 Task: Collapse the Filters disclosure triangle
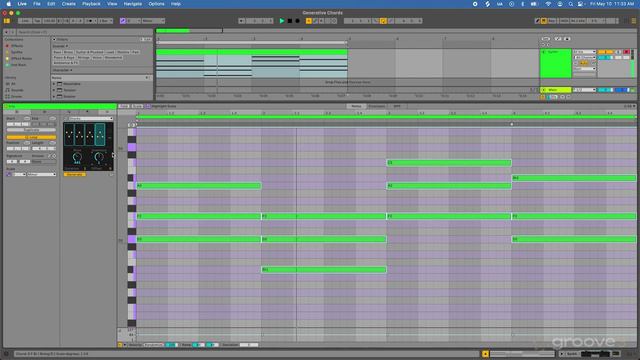pos(54,40)
